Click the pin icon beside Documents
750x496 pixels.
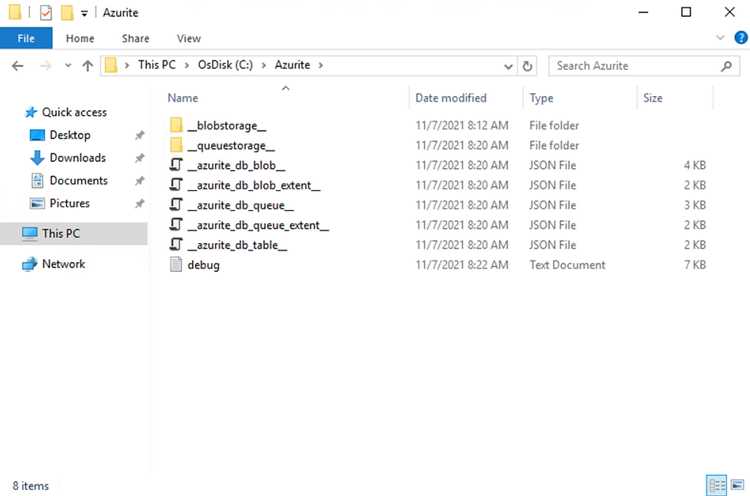coord(139,181)
